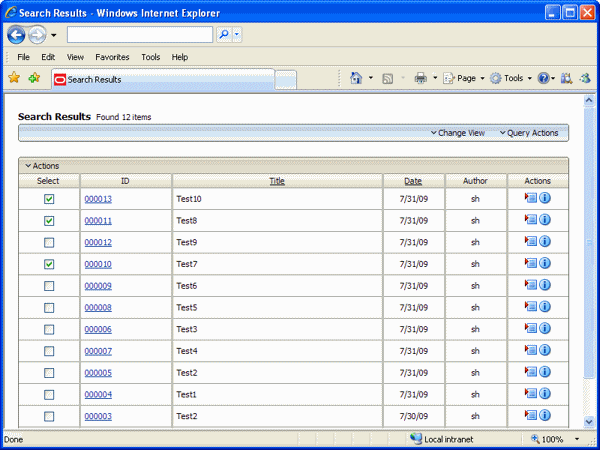Show content info for Test1 row

(545, 393)
